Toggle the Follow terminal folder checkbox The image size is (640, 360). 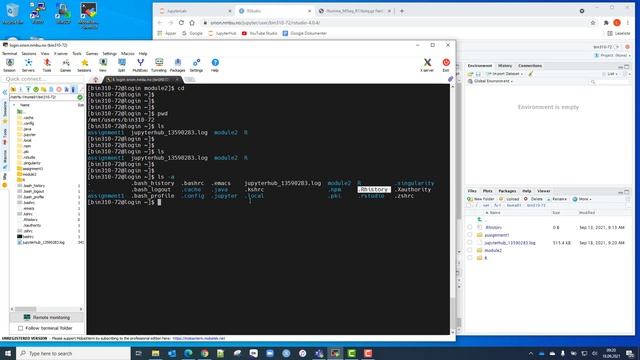click(20, 328)
